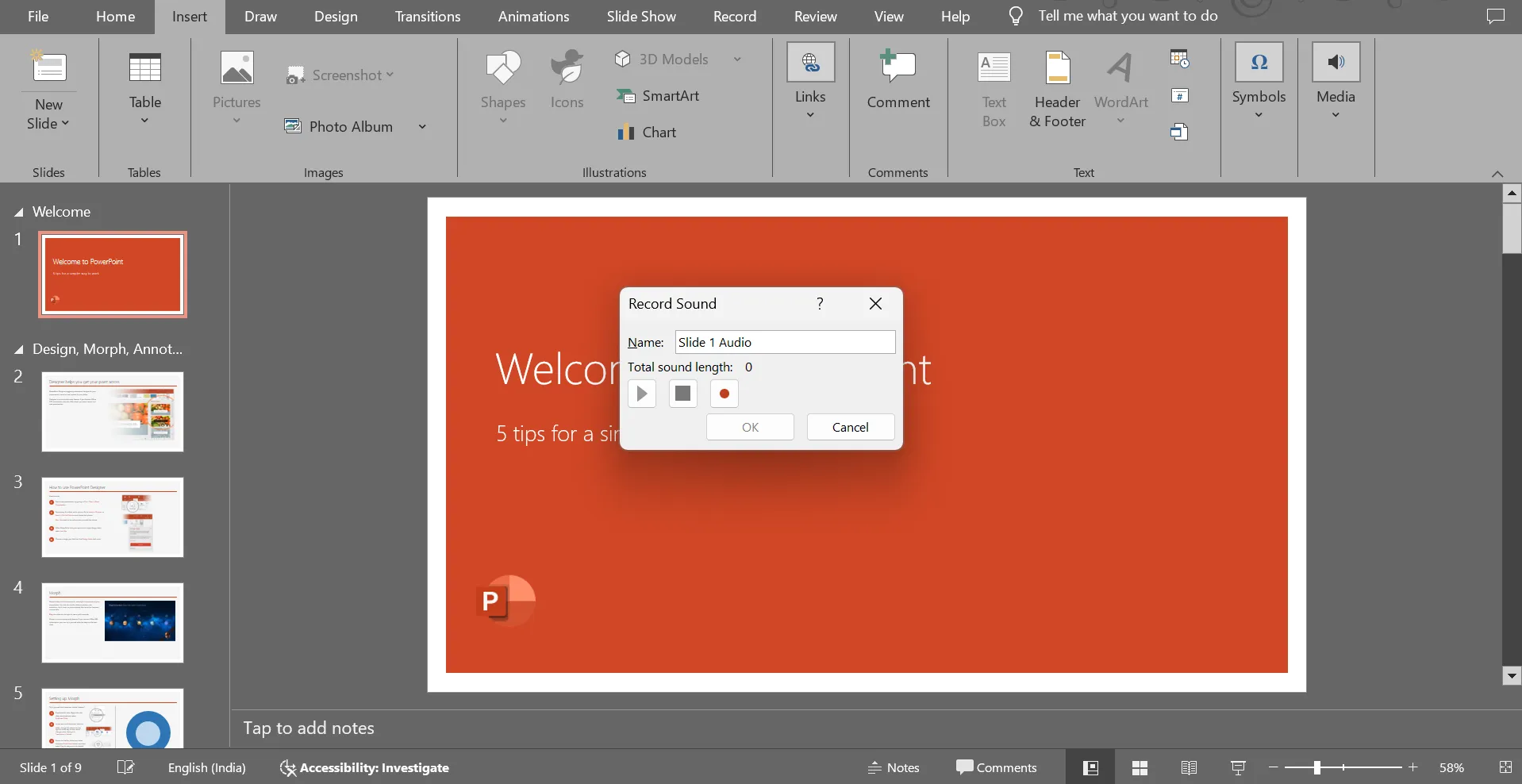Toggle the Notes pane

coord(894,767)
